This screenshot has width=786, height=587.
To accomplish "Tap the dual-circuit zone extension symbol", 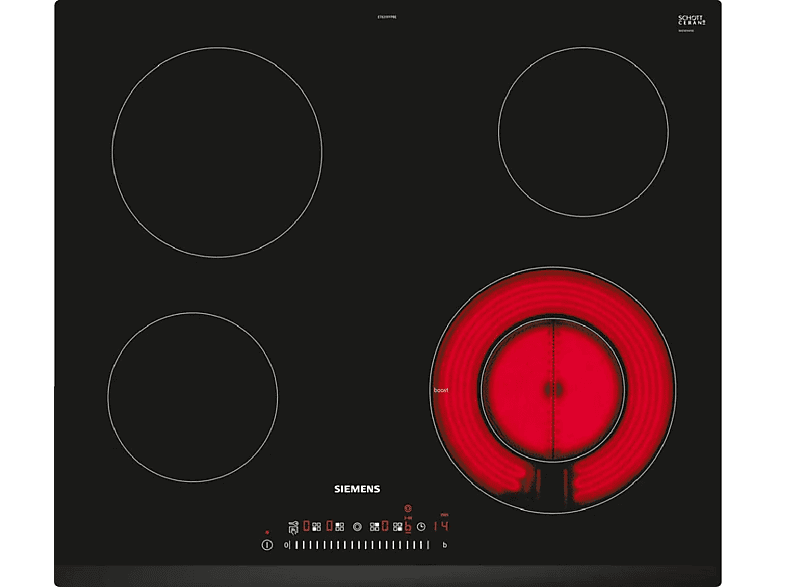I will tap(357, 527).
